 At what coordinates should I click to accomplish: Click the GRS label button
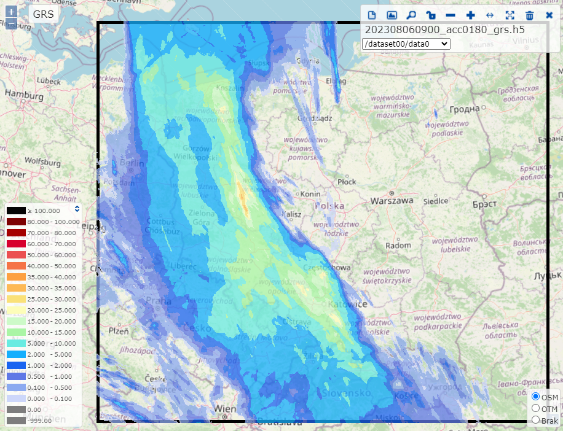coord(43,14)
